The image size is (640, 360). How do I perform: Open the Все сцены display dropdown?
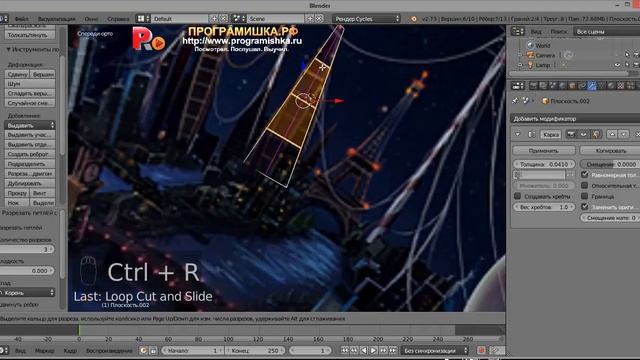(x=607, y=31)
